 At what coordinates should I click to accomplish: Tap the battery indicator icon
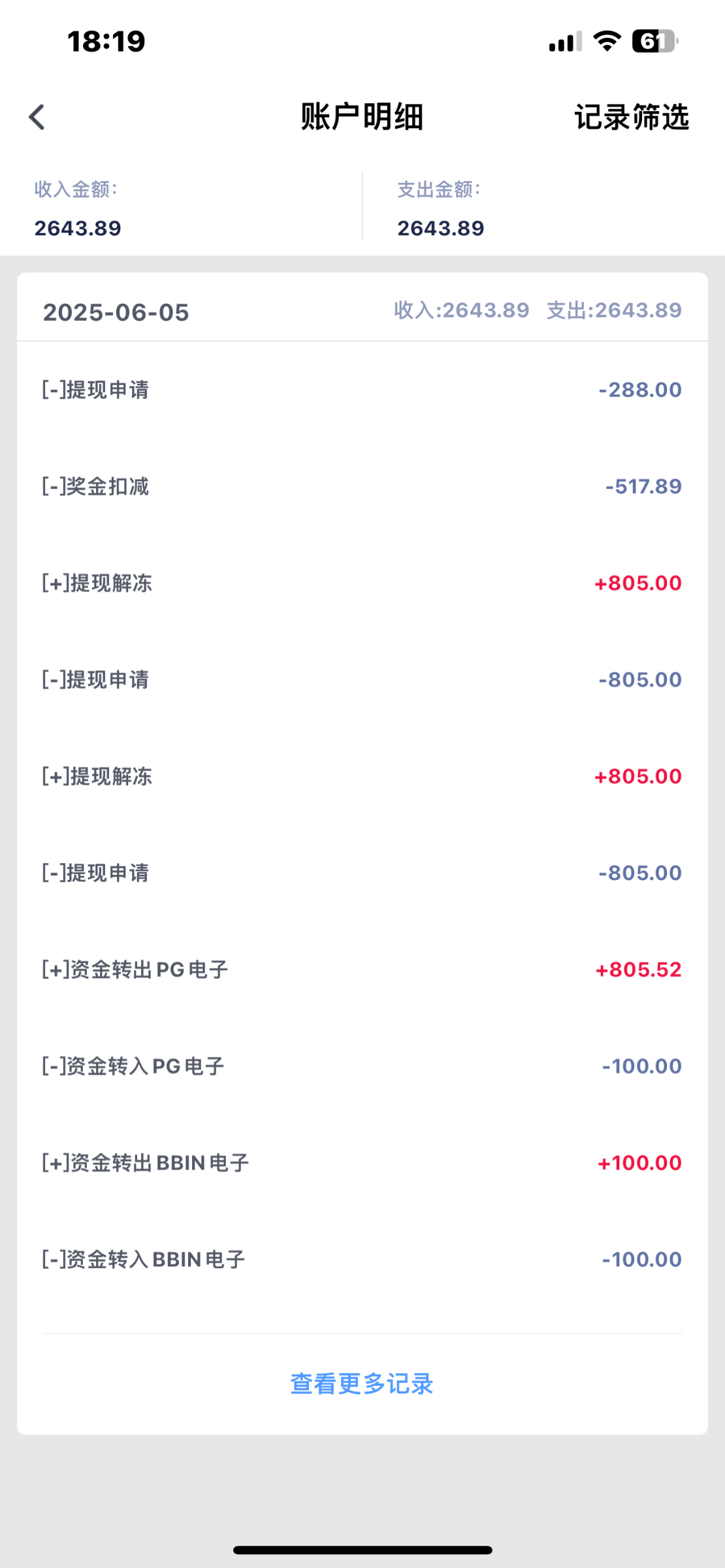655,42
